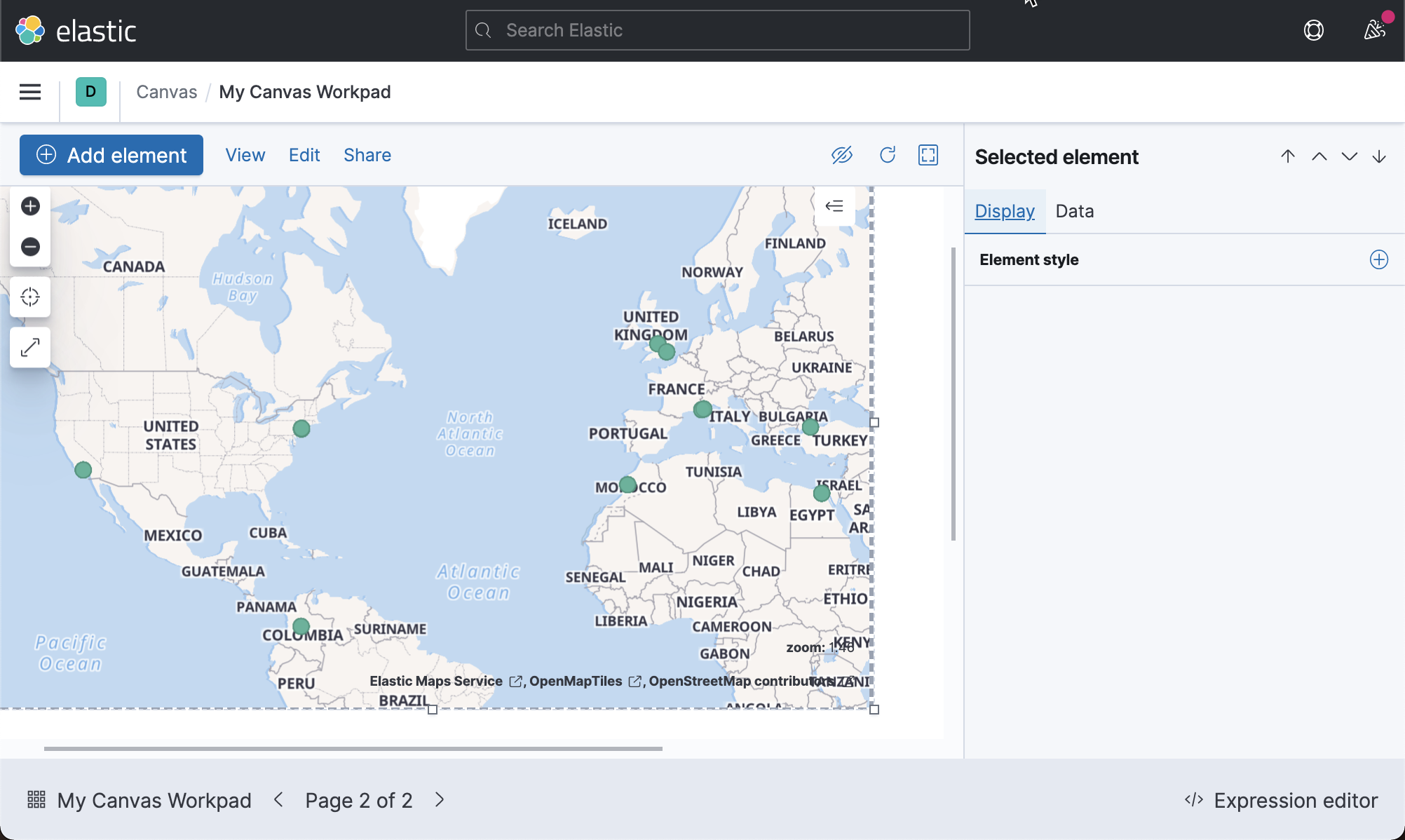Open the Share menu
This screenshot has width=1405, height=840.
point(367,155)
